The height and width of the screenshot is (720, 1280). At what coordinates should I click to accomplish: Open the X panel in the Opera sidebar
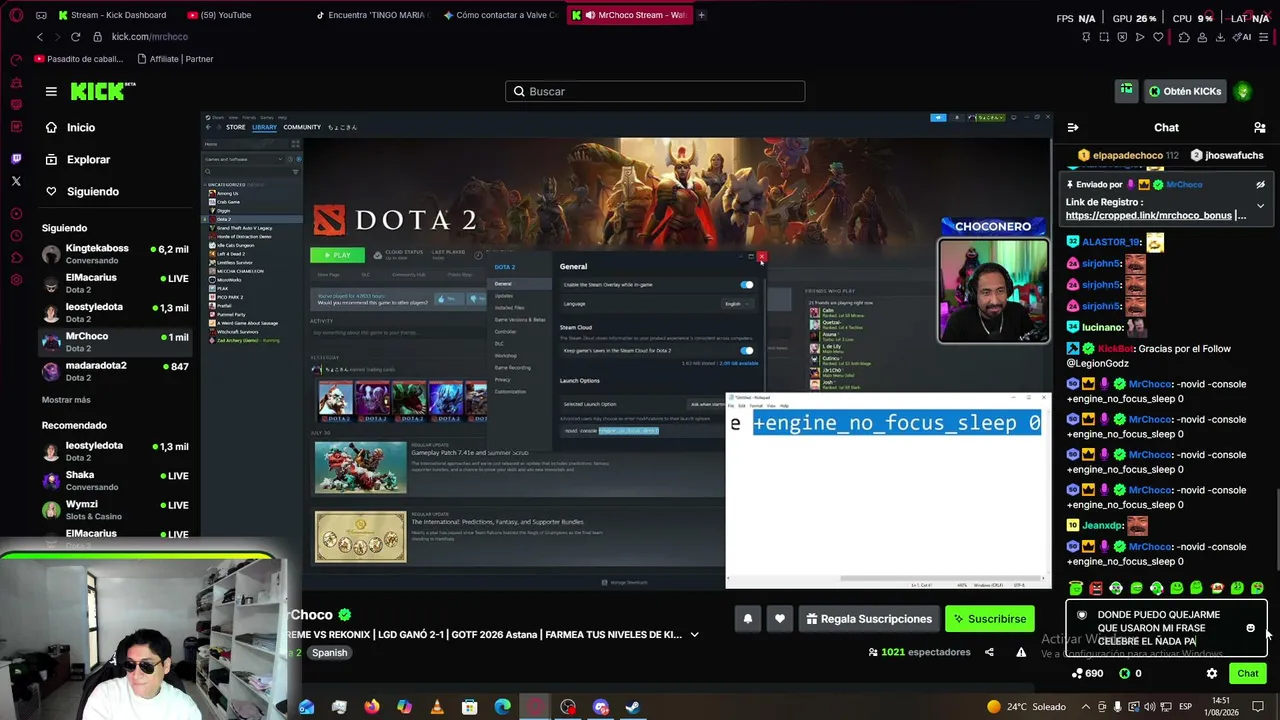pyautogui.click(x=16, y=181)
